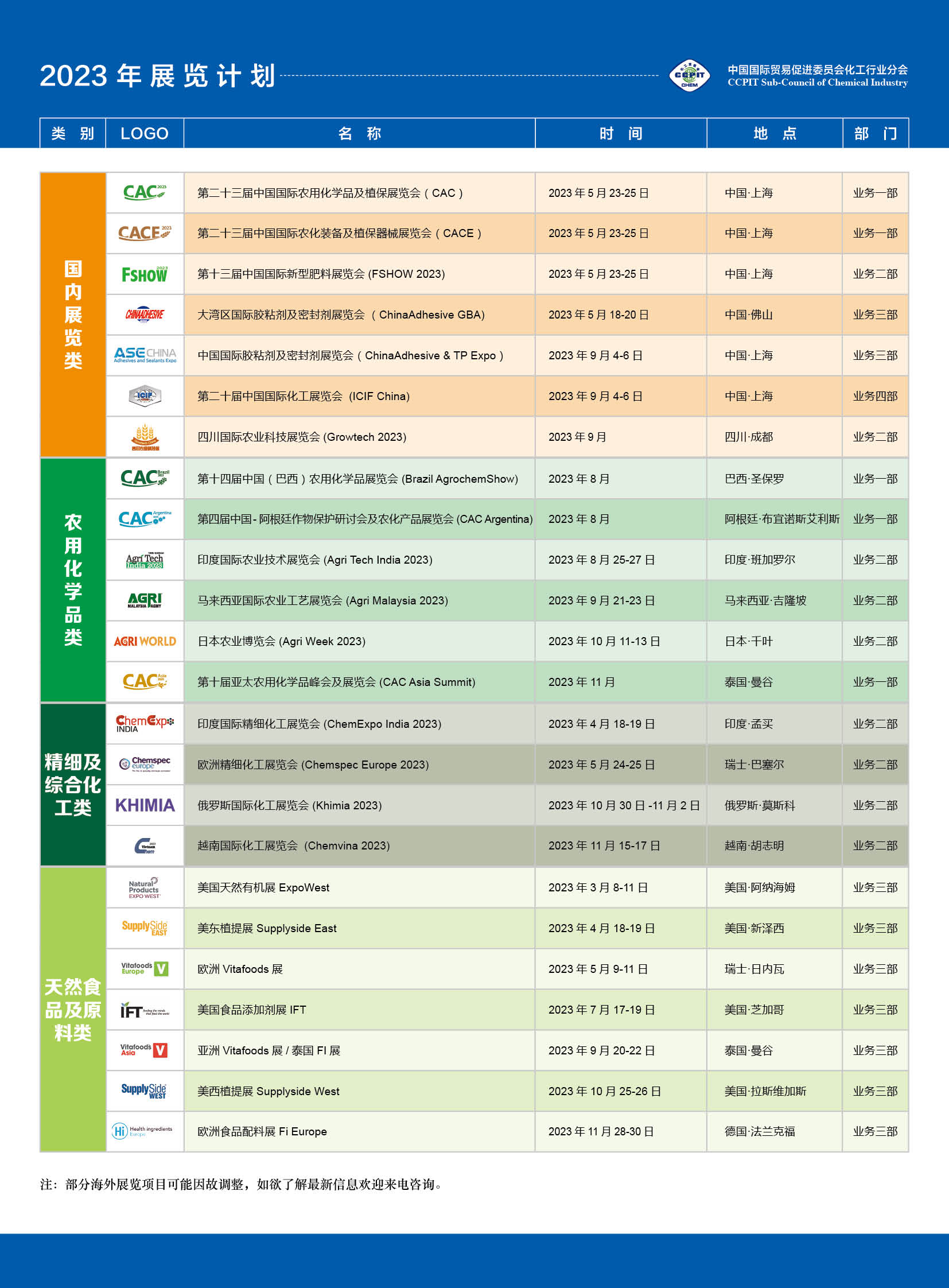
Task: Click the 业务四部 department cell
Action: (x=875, y=396)
